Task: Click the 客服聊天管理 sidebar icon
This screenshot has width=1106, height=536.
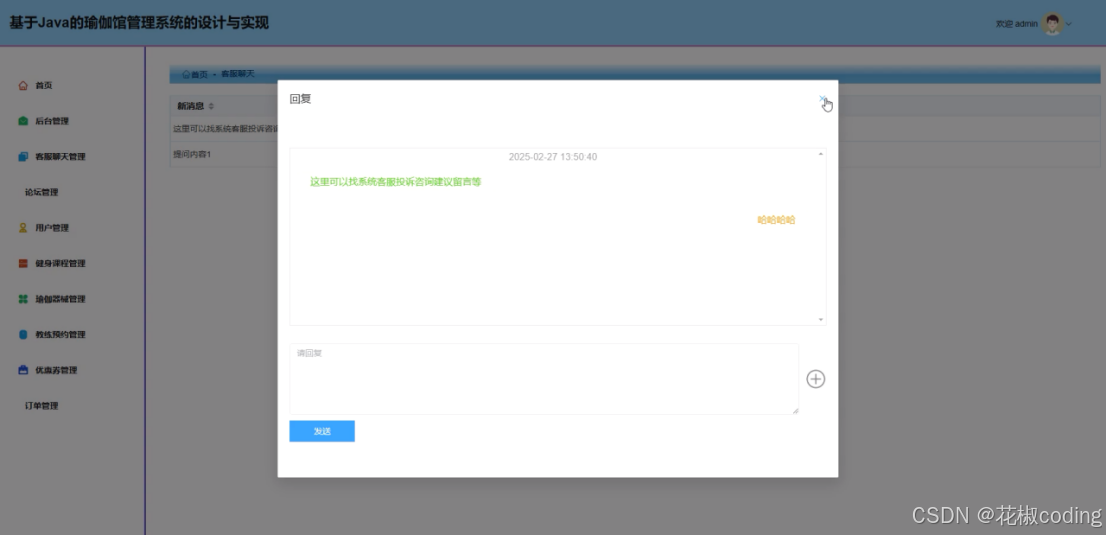Action: pyautogui.click(x=23, y=157)
